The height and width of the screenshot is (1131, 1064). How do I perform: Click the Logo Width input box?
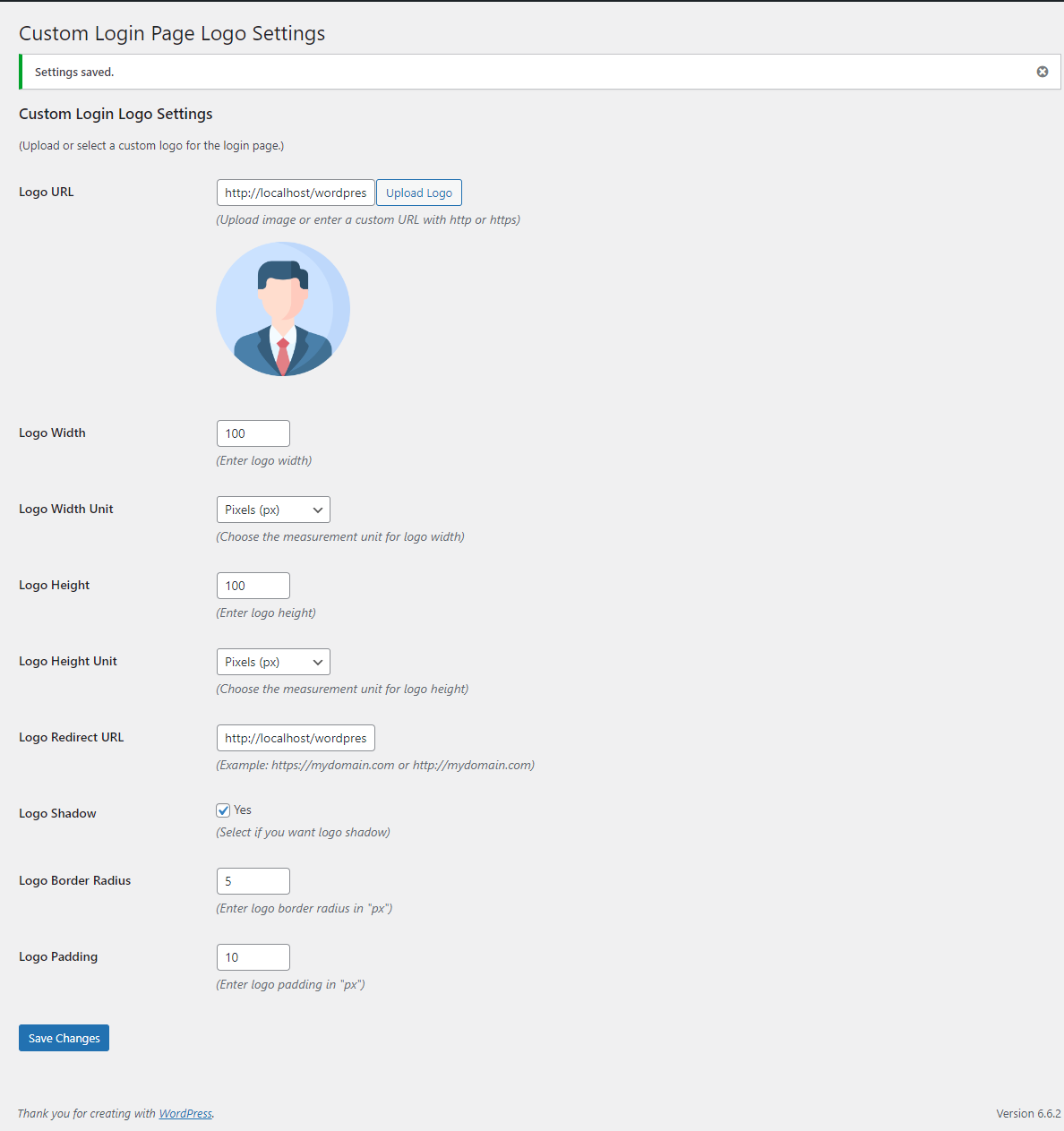coord(253,433)
